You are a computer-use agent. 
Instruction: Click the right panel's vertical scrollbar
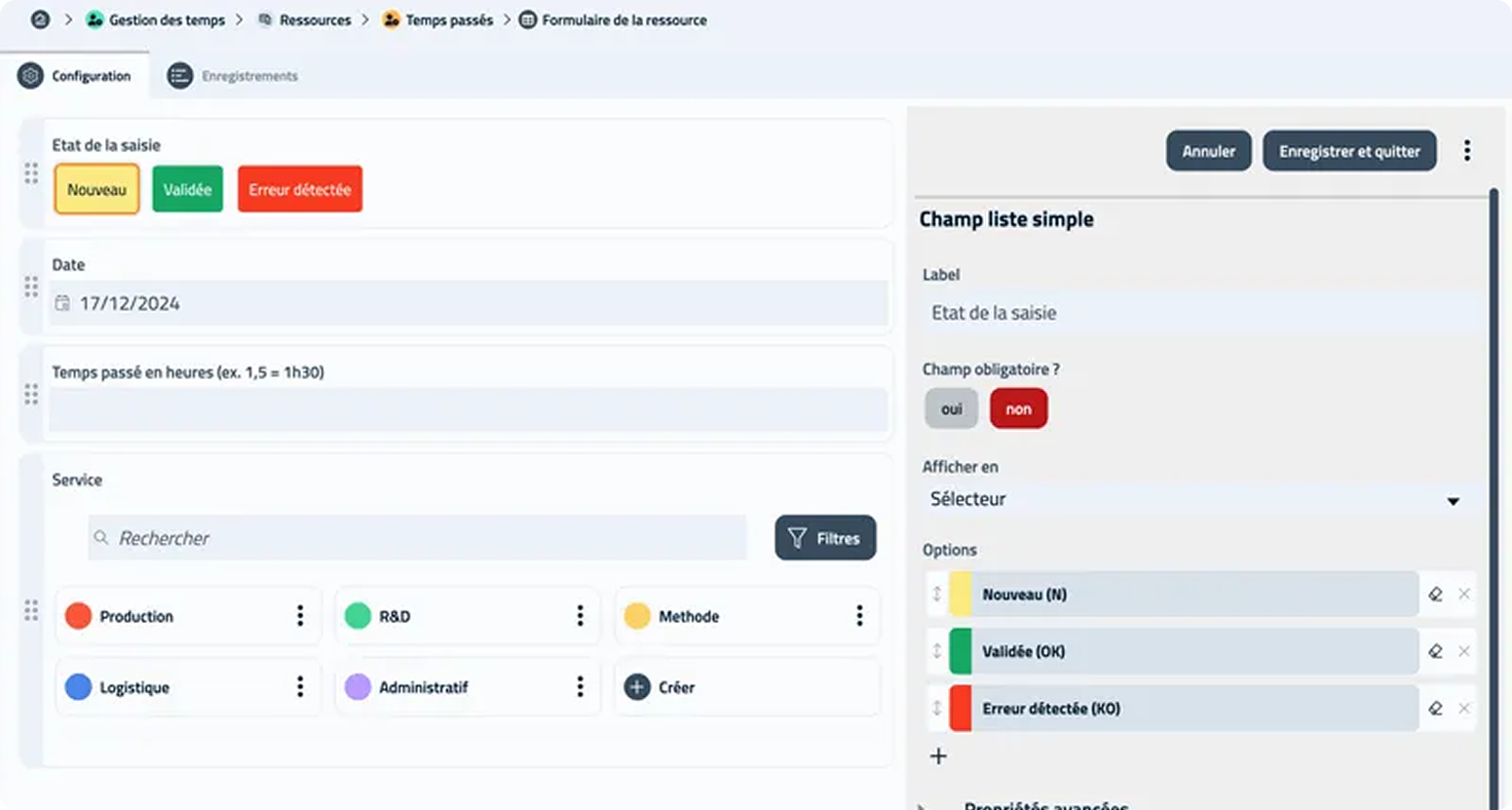1493,497
